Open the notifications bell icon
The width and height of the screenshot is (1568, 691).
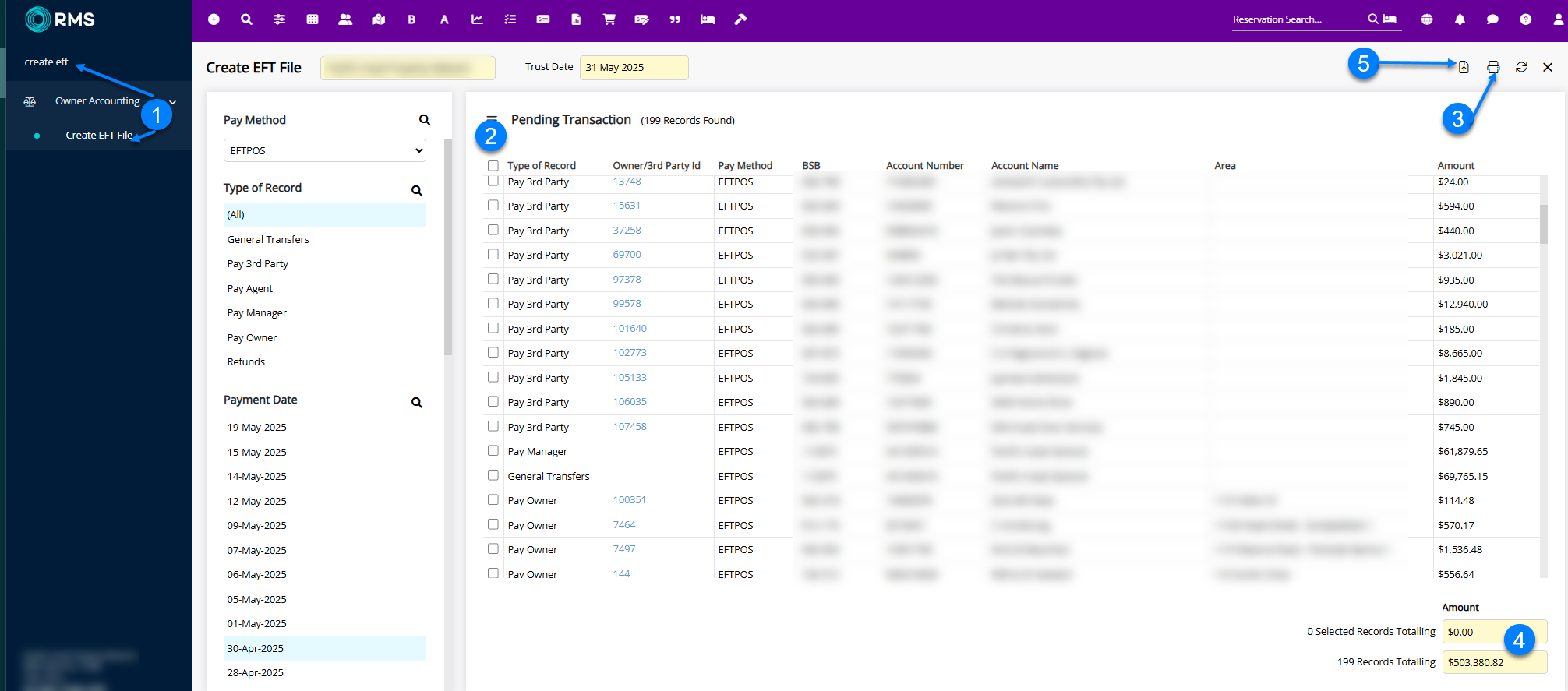coord(1460,19)
